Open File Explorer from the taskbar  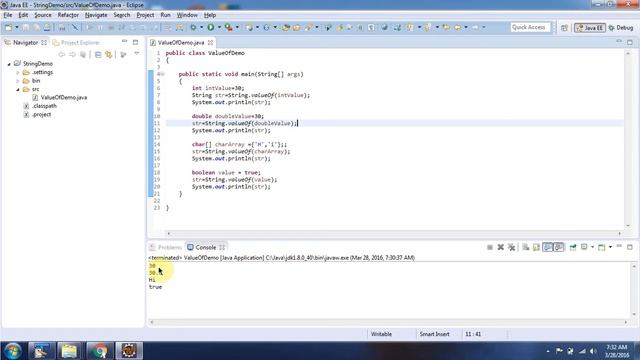[x=69, y=351]
